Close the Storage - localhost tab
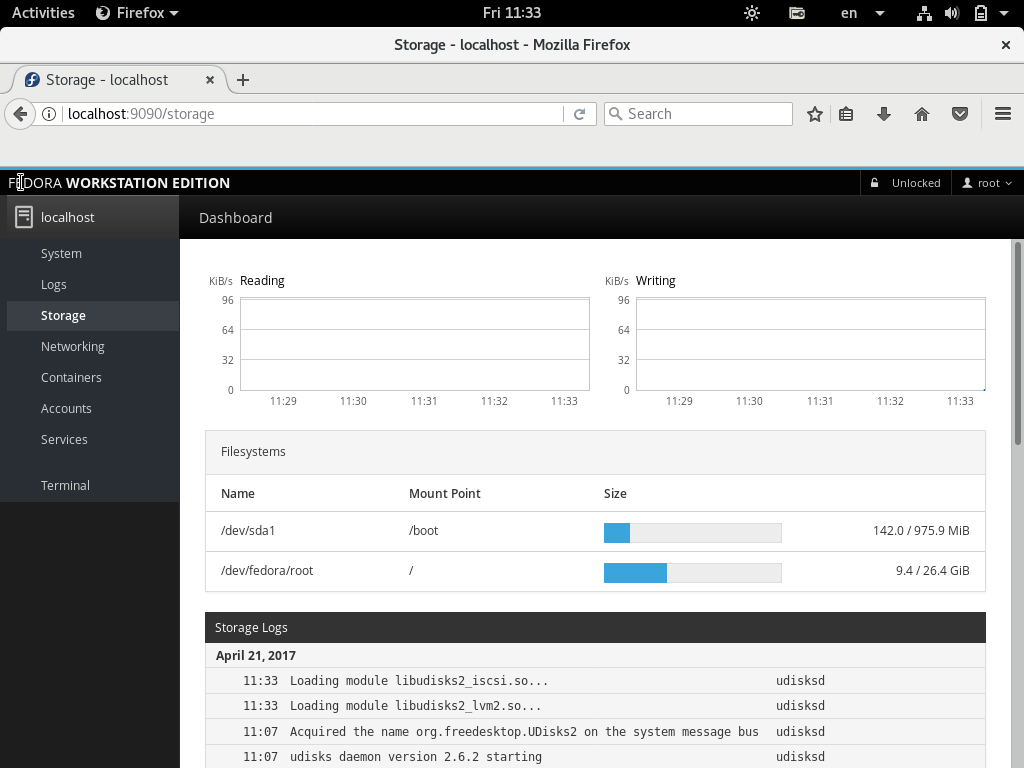This screenshot has width=1024, height=768. pyautogui.click(x=210, y=80)
